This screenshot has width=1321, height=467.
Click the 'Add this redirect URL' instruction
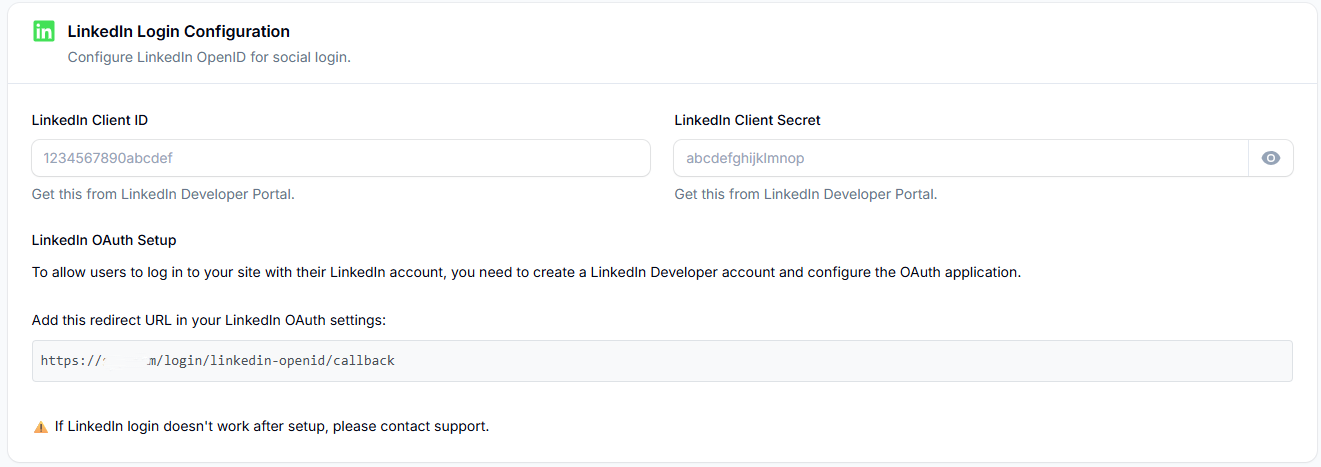pyautogui.click(x=209, y=320)
